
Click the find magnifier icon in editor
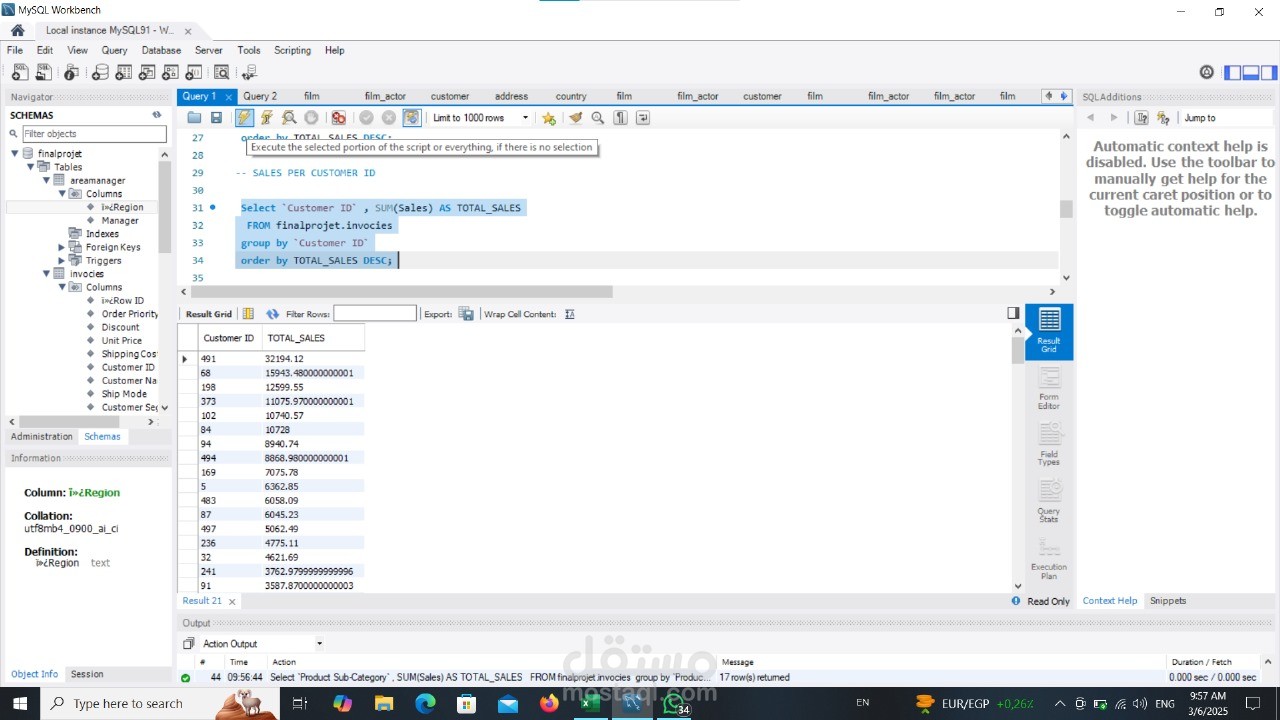[x=598, y=118]
